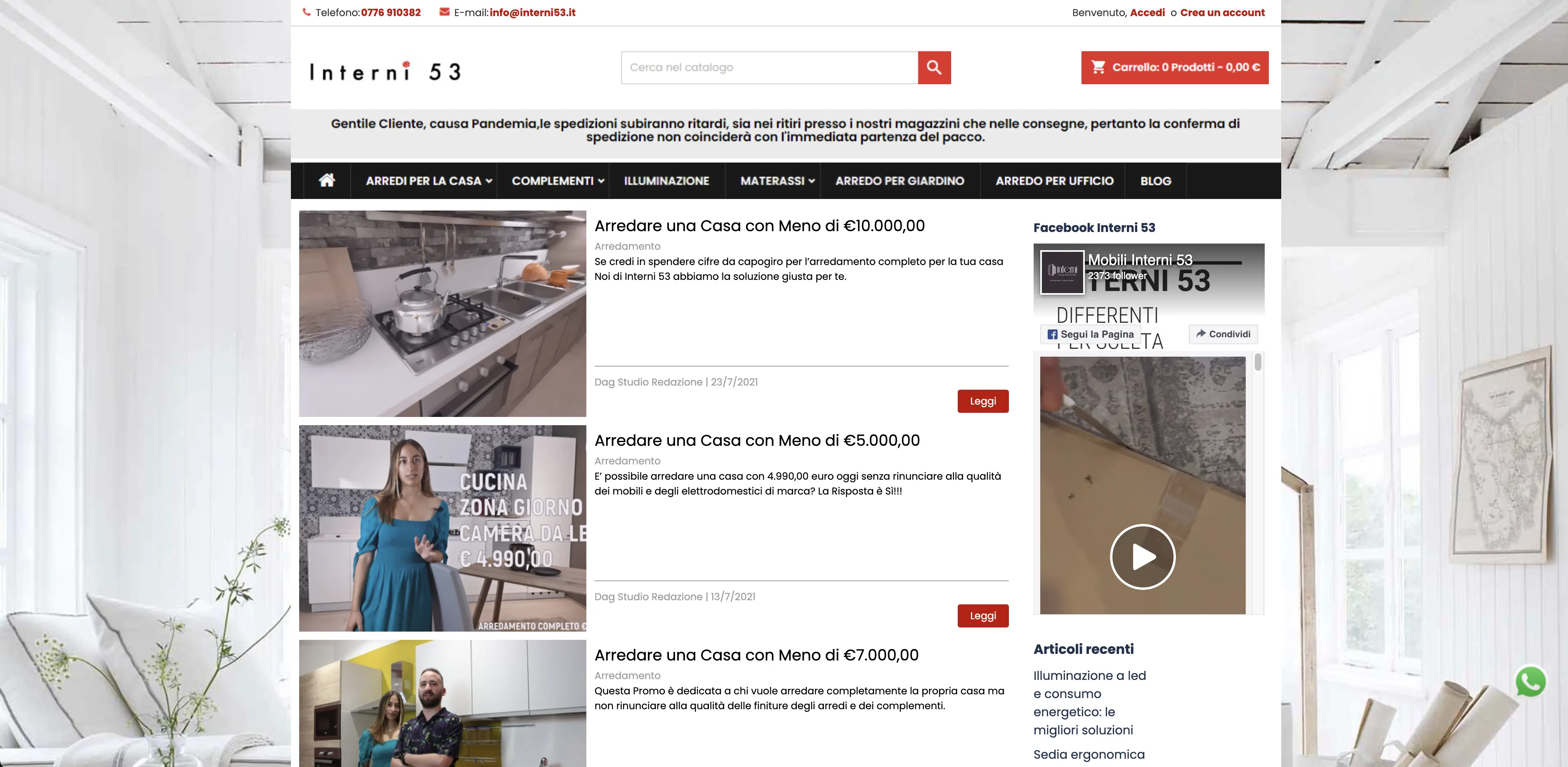Screen dimensions: 1568x767
Task: Click Leggi button for €10.000,00 article
Action: (x=982, y=401)
